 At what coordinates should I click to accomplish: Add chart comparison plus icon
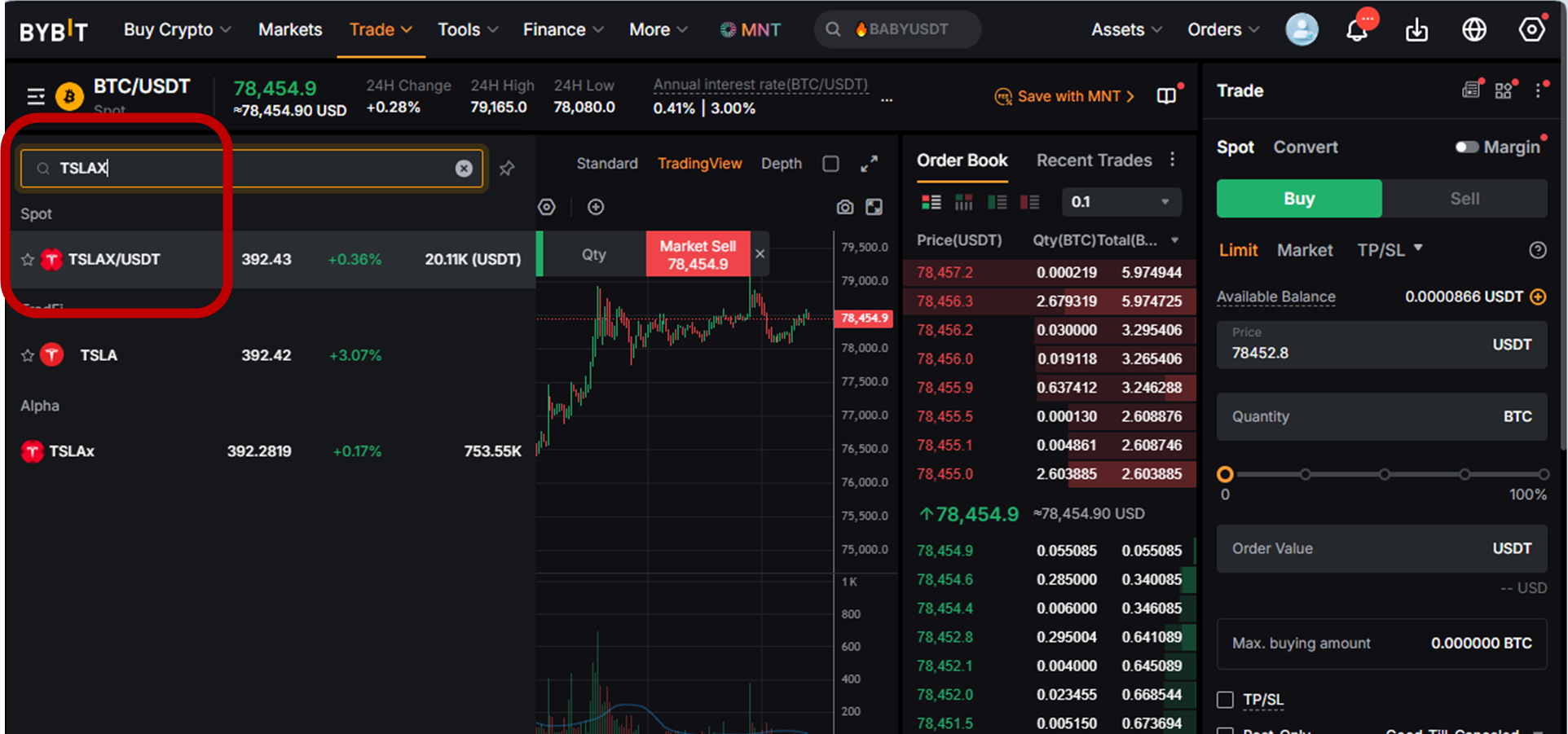[x=596, y=207]
